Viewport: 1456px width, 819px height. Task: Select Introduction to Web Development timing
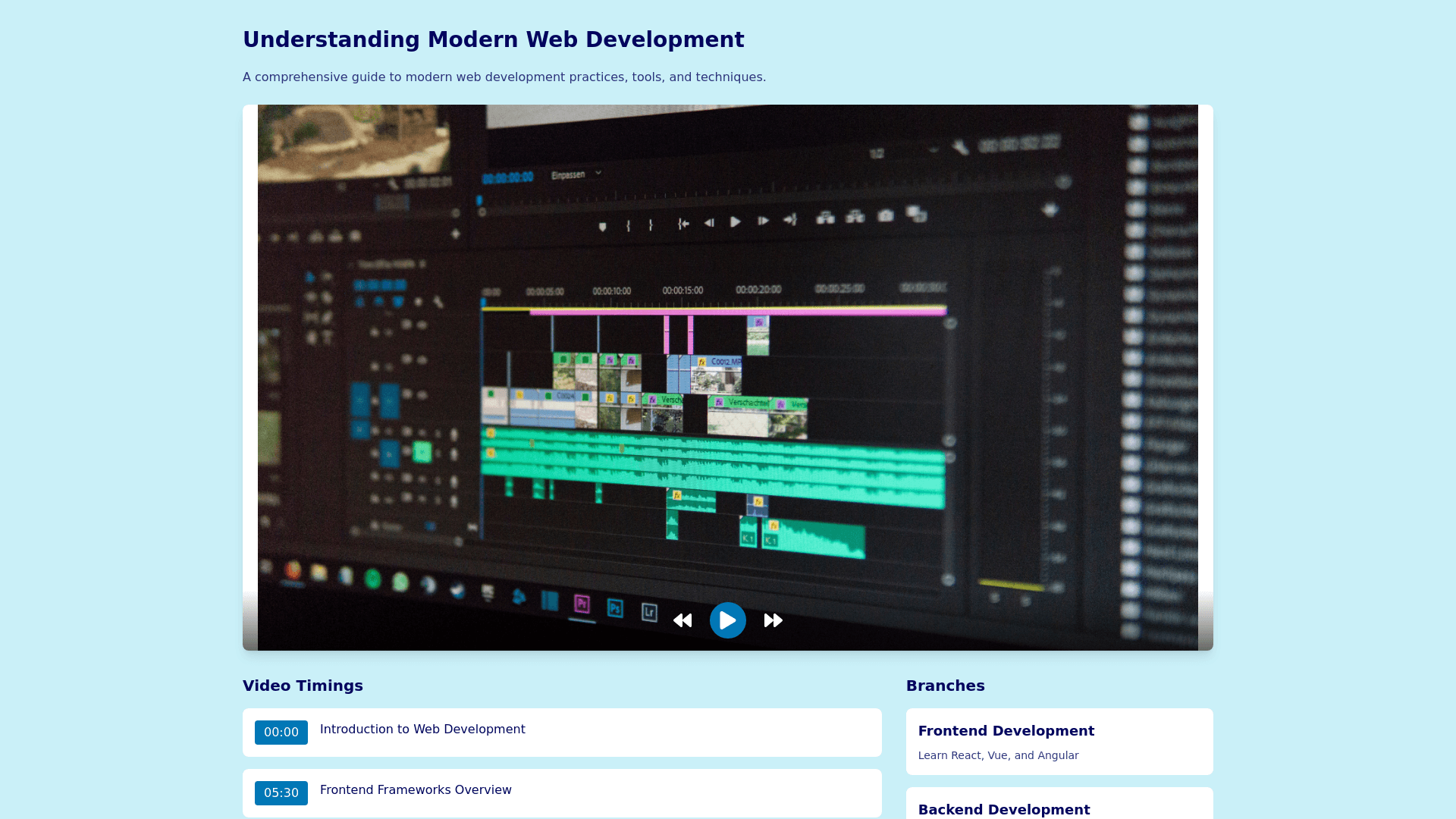tap(422, 729)
